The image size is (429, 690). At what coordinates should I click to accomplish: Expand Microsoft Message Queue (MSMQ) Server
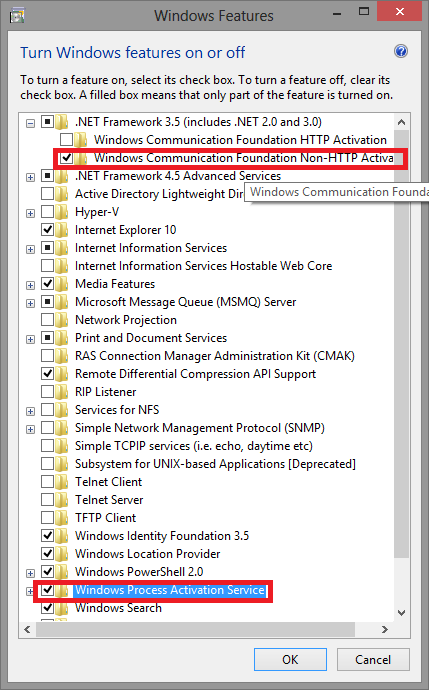(30, 303)
